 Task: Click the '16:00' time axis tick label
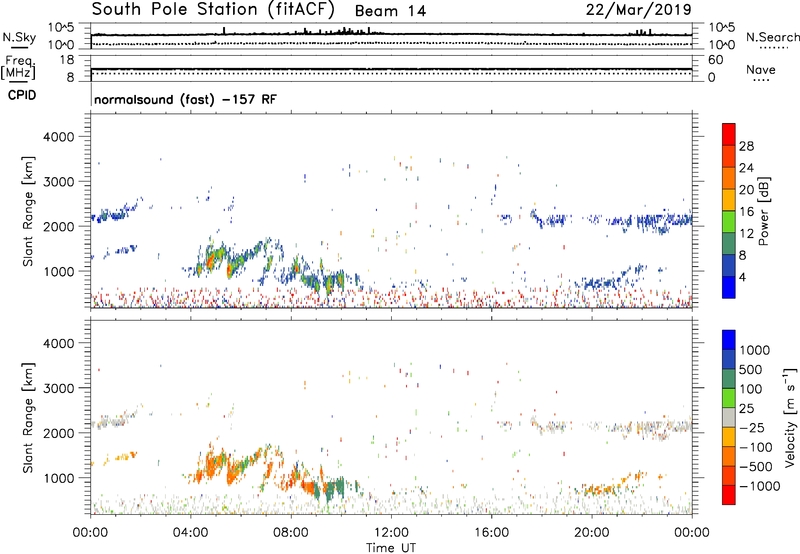[x=491, y=533]
